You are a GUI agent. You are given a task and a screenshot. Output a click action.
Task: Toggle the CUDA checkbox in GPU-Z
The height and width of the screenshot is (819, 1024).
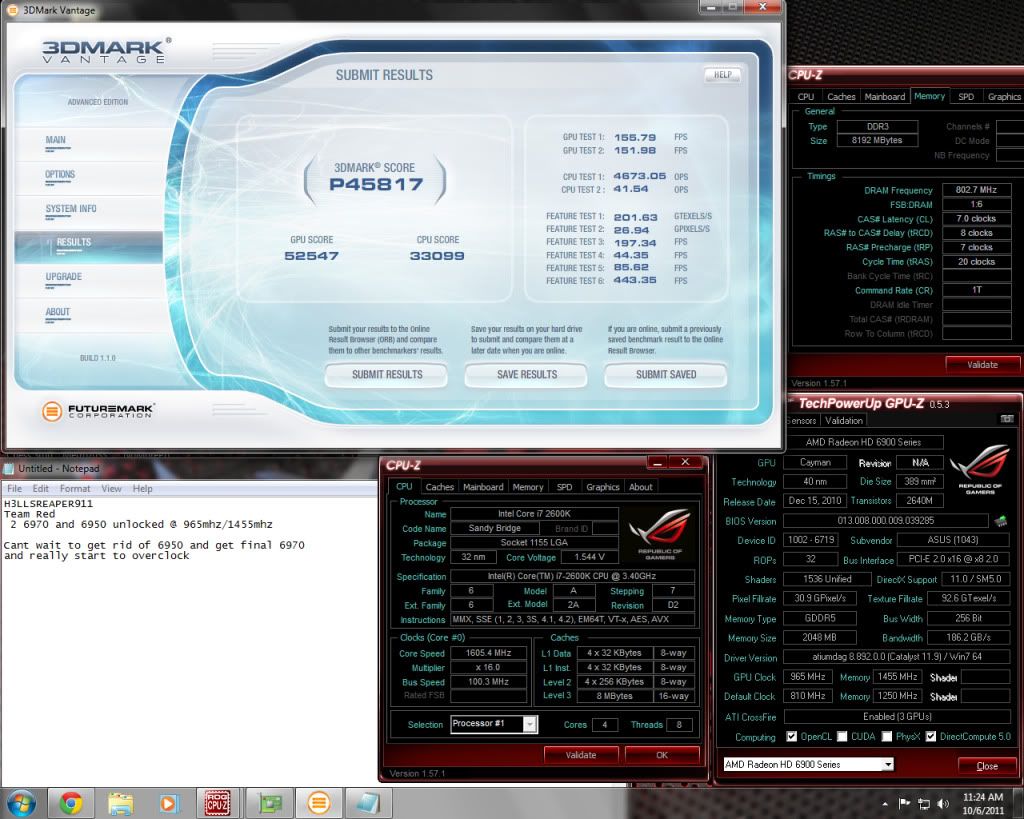point(842,737)
